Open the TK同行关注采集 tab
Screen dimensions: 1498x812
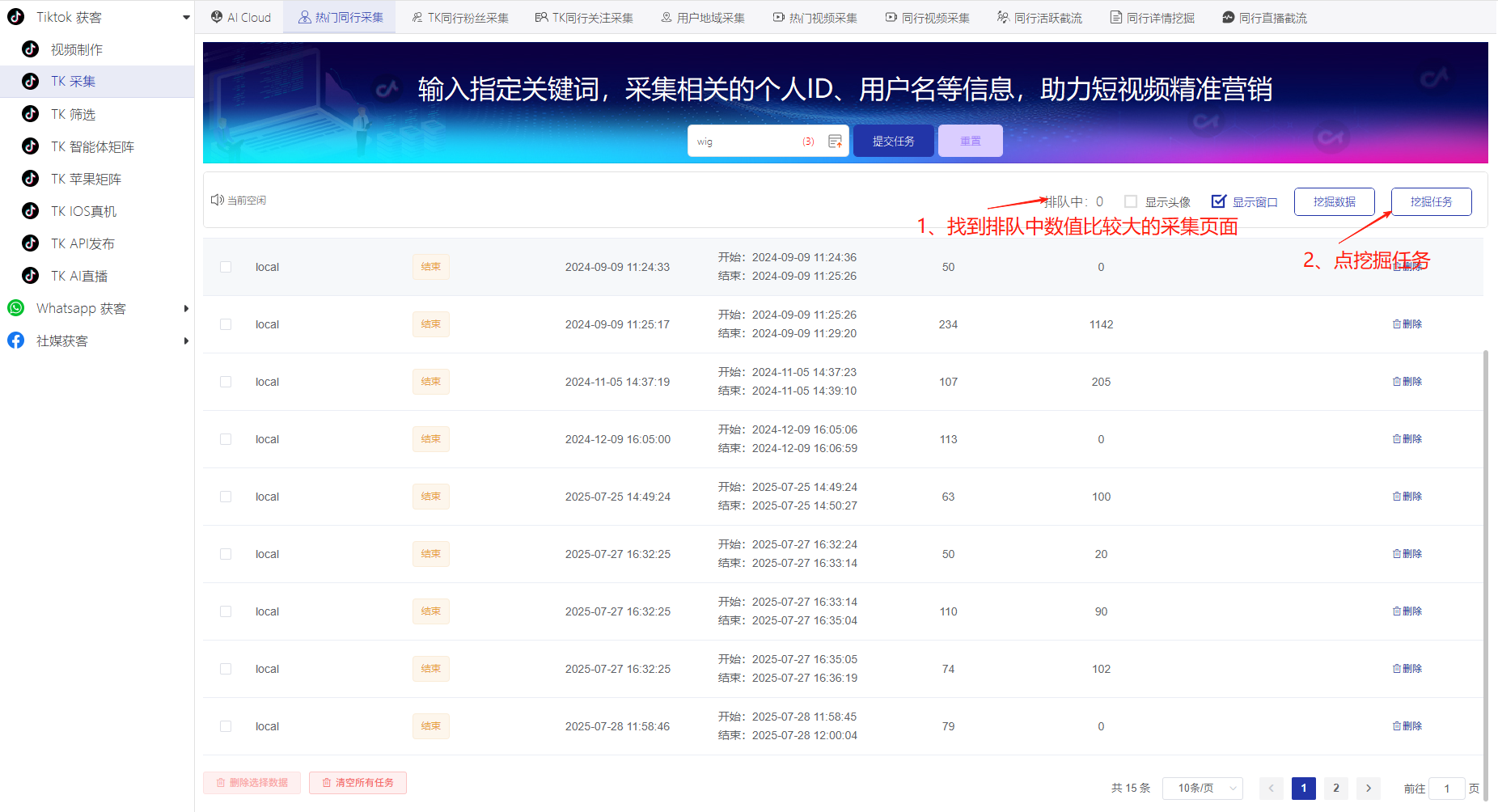coord(584,16)
